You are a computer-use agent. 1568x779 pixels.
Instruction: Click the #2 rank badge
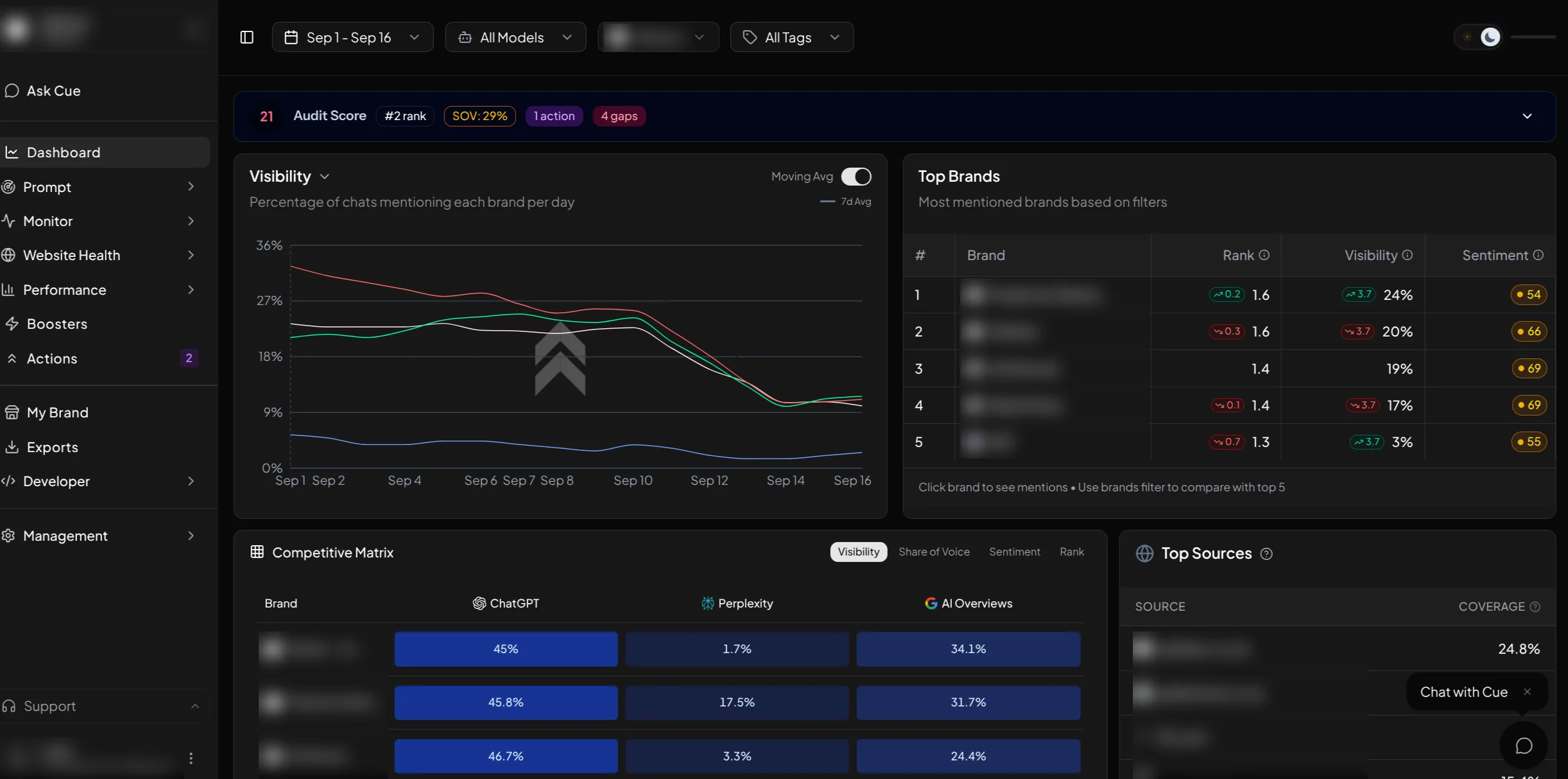pos(405,116)
